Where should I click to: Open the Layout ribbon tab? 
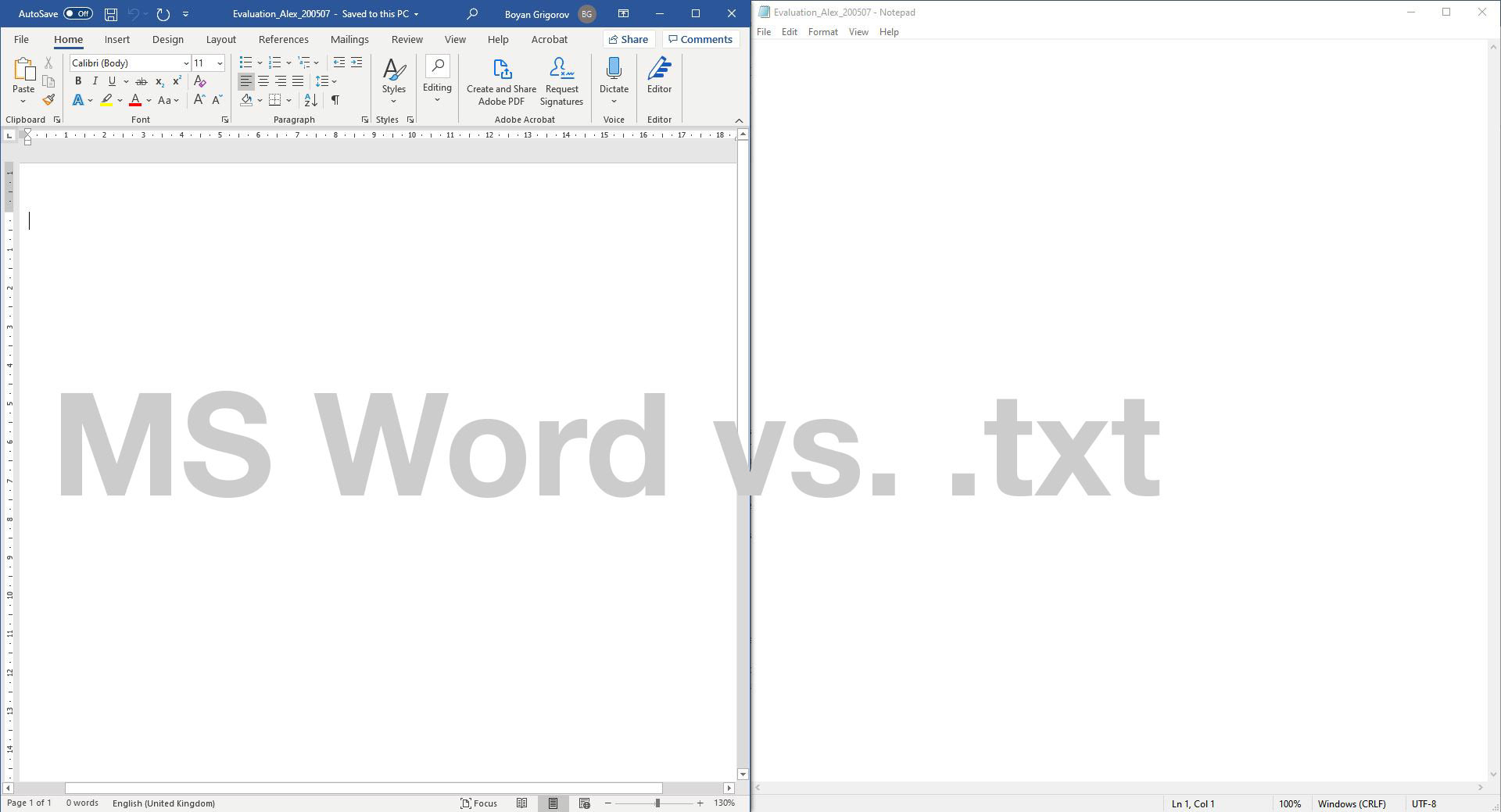click(221, 39)
